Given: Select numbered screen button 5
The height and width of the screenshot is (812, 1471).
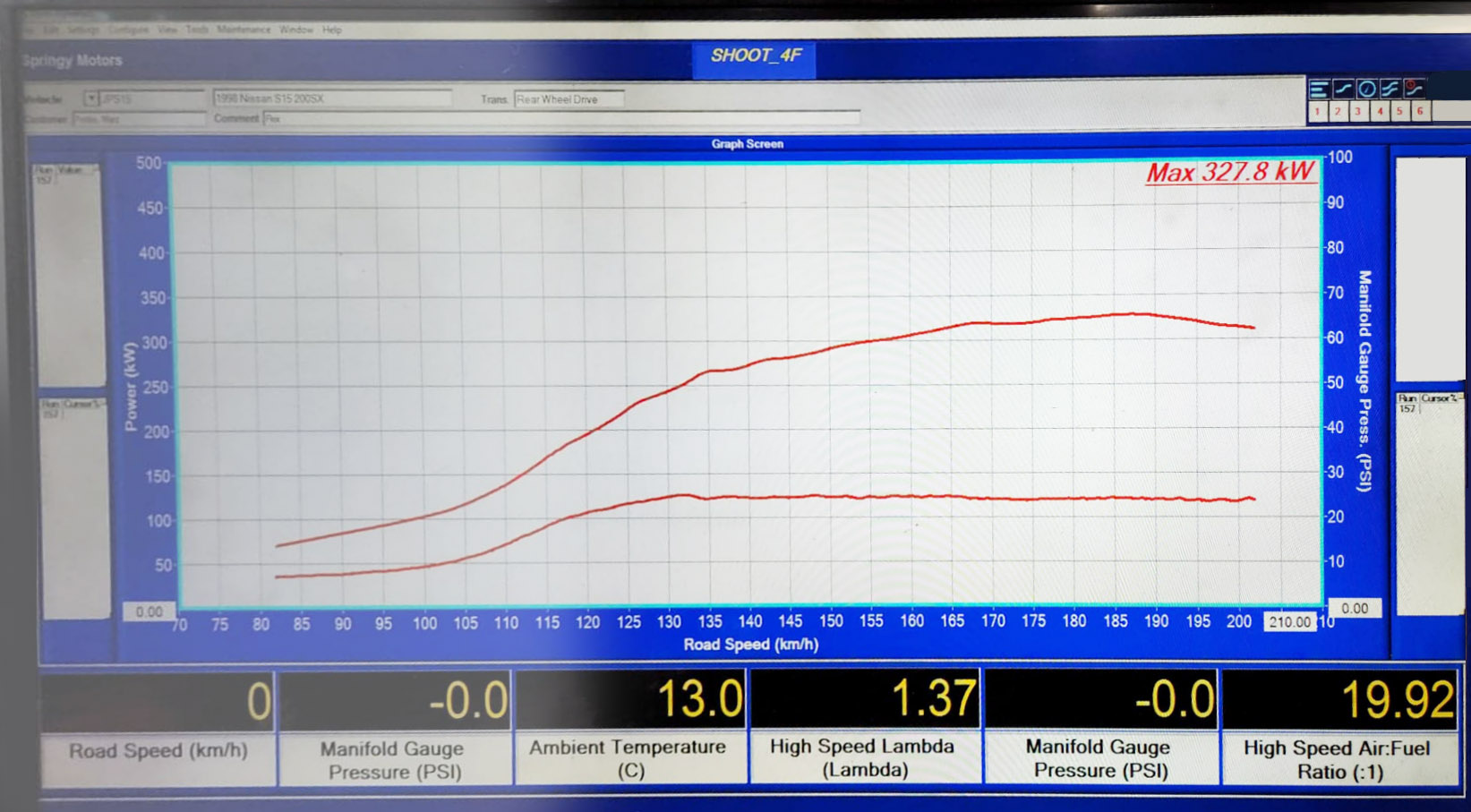Looking at the screenshot, I should (x=1399, y=112).
